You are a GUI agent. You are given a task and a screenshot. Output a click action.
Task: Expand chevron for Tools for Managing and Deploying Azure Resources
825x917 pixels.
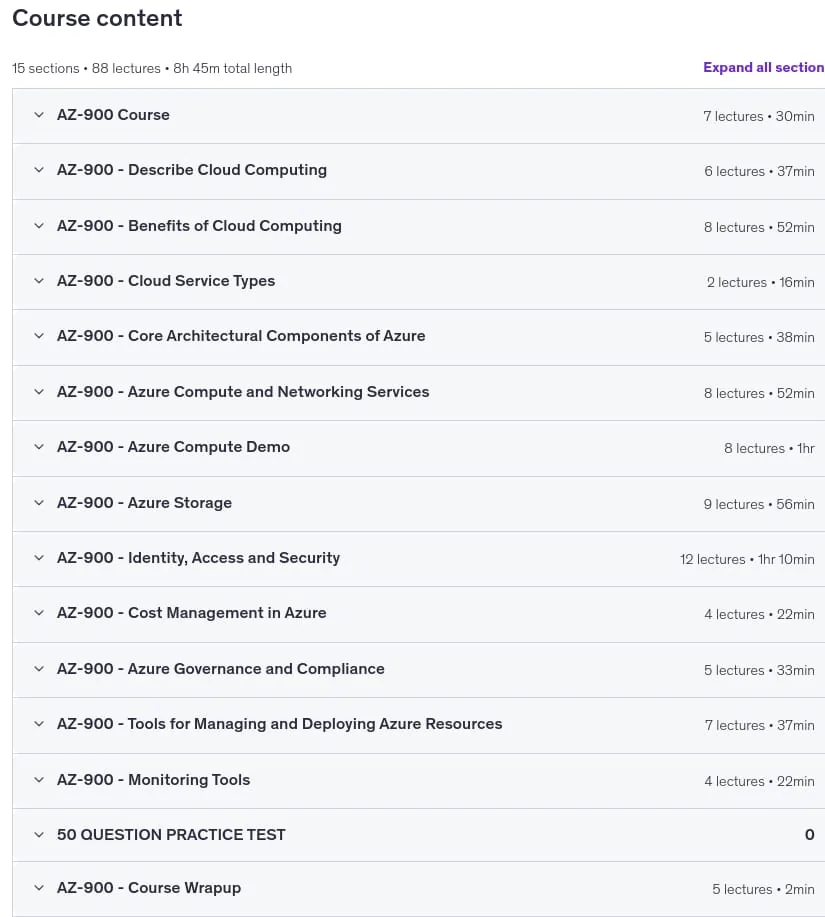coord(39,723)
